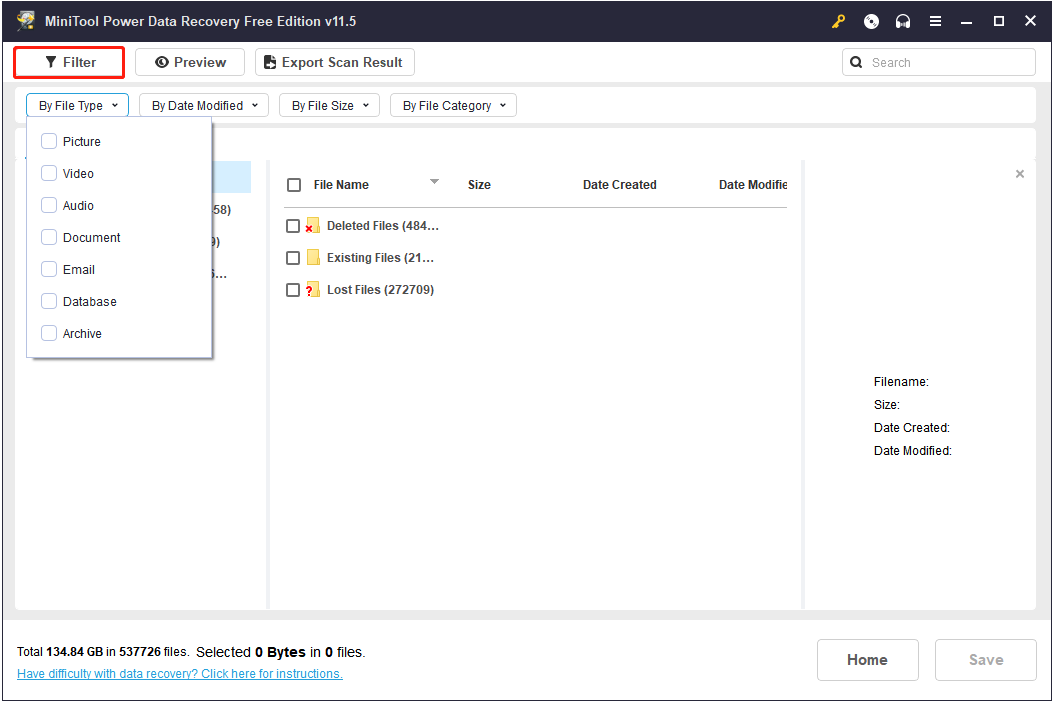Click the Lost Files folder icon
1055x704 pixels.
(x=312, y=290)
